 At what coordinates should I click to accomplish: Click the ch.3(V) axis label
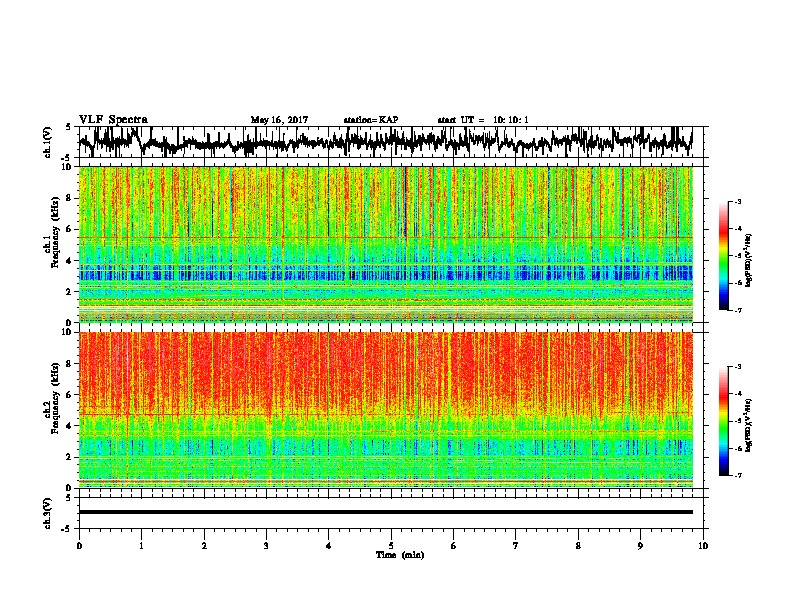point(48,513)
